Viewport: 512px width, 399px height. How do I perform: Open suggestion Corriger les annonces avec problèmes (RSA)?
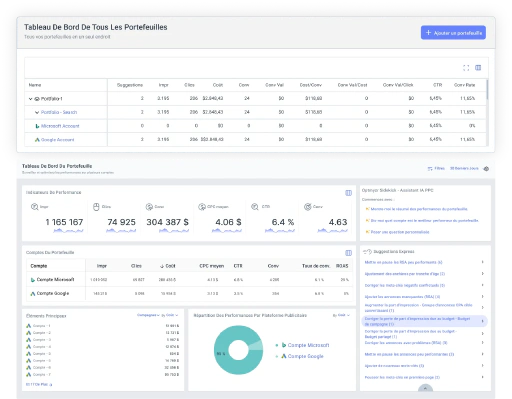[406, 343]
